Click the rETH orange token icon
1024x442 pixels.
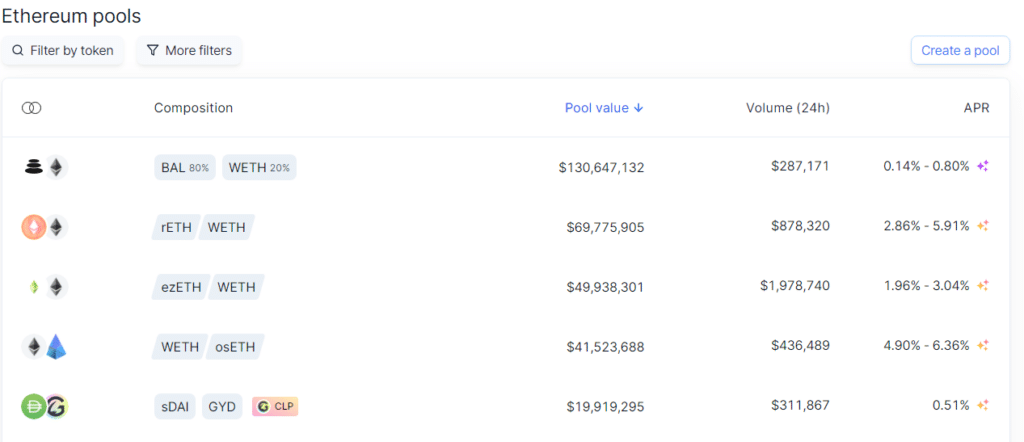(x=34, y=227)
